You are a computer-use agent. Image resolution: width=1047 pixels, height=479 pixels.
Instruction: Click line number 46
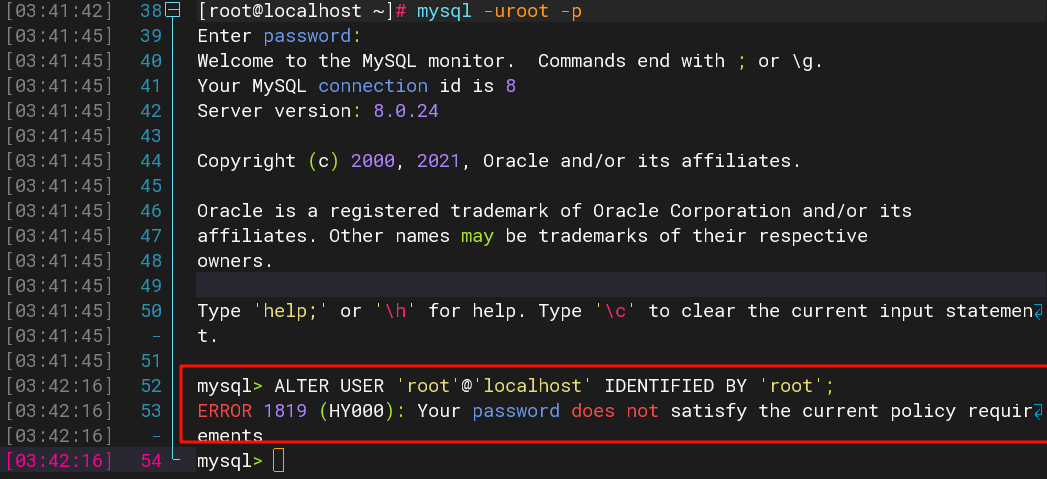pos(152,211)
